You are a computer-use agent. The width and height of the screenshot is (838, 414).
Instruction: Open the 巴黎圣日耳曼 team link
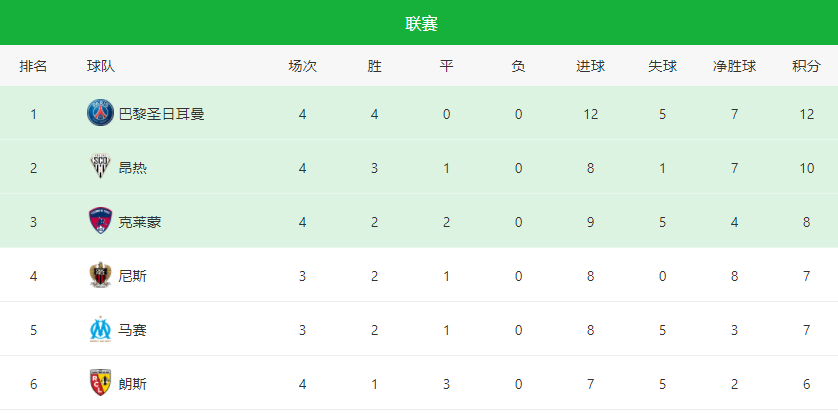coord(161,114)
